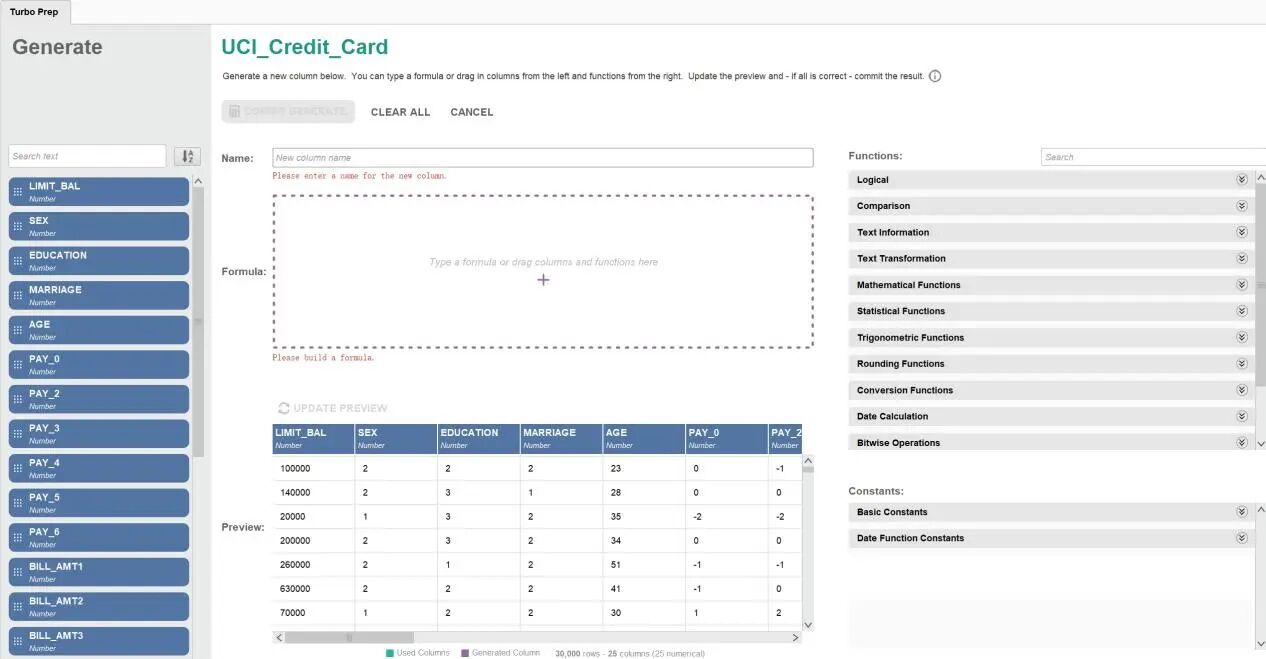This screenshot has width=1266, height=659.
Task: Expand the Comparison functions group
Action: (x=1242, y=206)
